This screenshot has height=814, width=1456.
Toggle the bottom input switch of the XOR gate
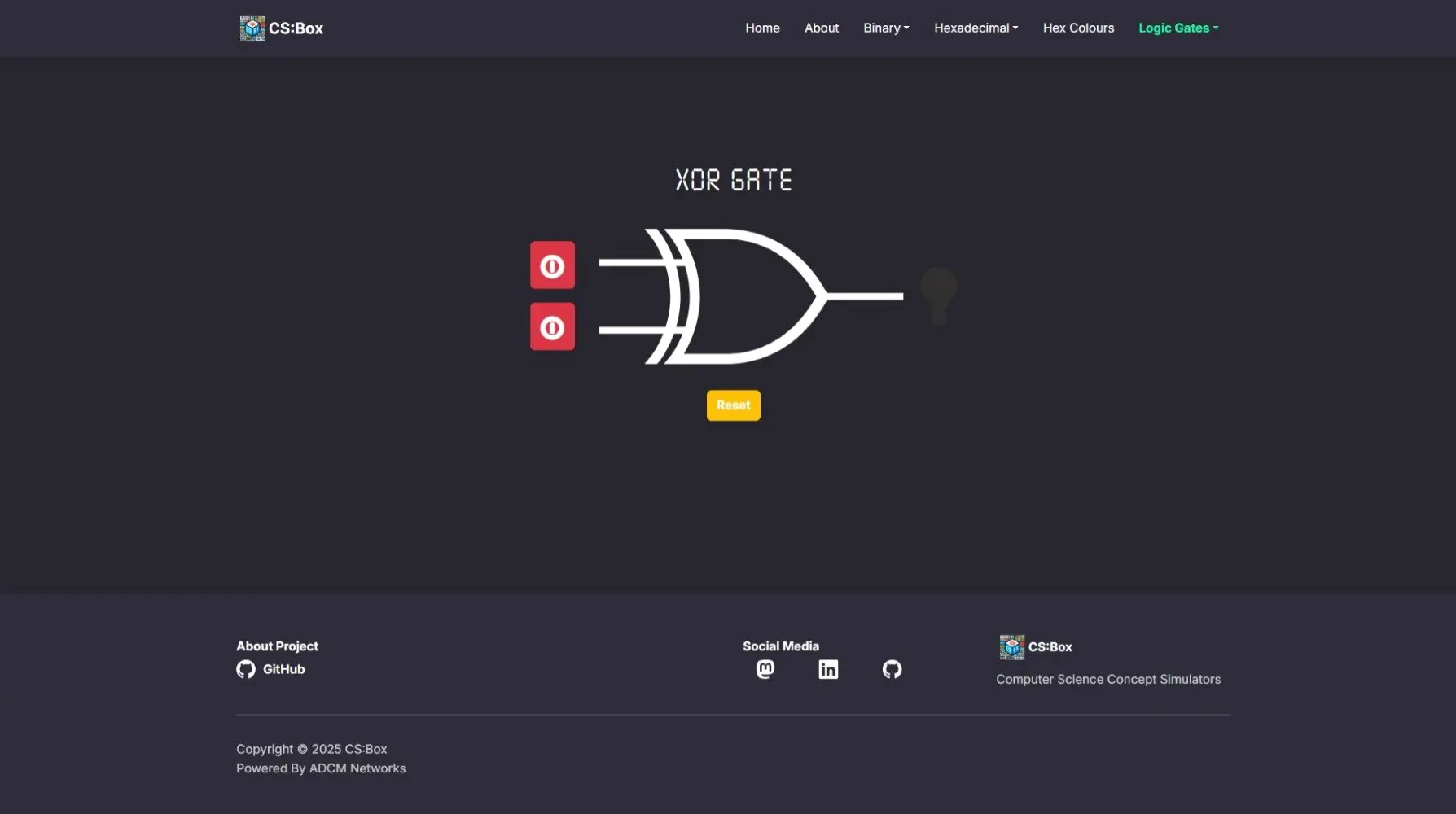point(551,326)
